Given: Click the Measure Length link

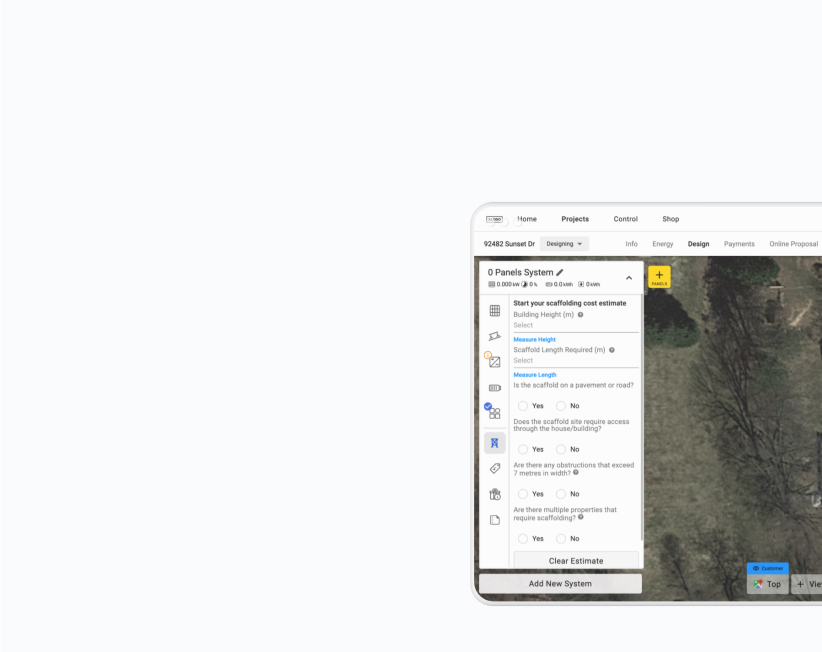Looking at the screenshot, I should click(535, 375).
